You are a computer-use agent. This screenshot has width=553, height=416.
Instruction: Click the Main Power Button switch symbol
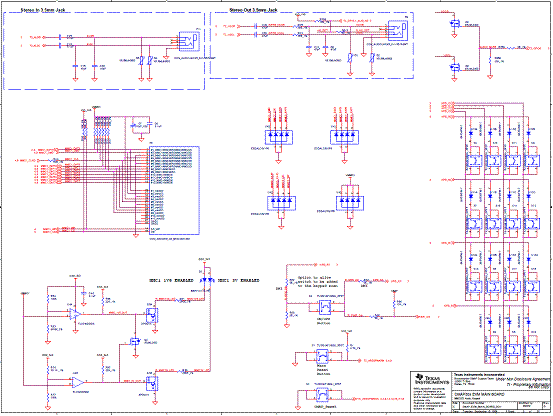[x=322, y=357]
